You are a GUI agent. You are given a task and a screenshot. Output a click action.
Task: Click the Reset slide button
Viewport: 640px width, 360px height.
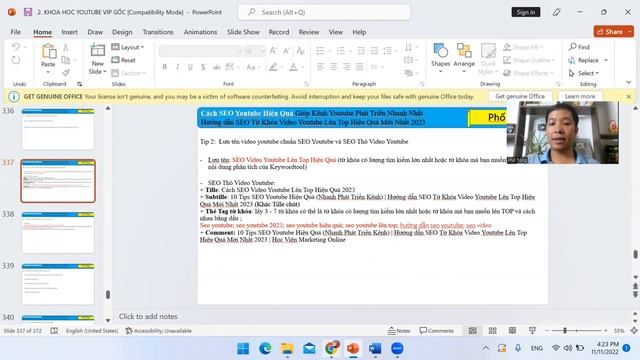tap(124, 60)
